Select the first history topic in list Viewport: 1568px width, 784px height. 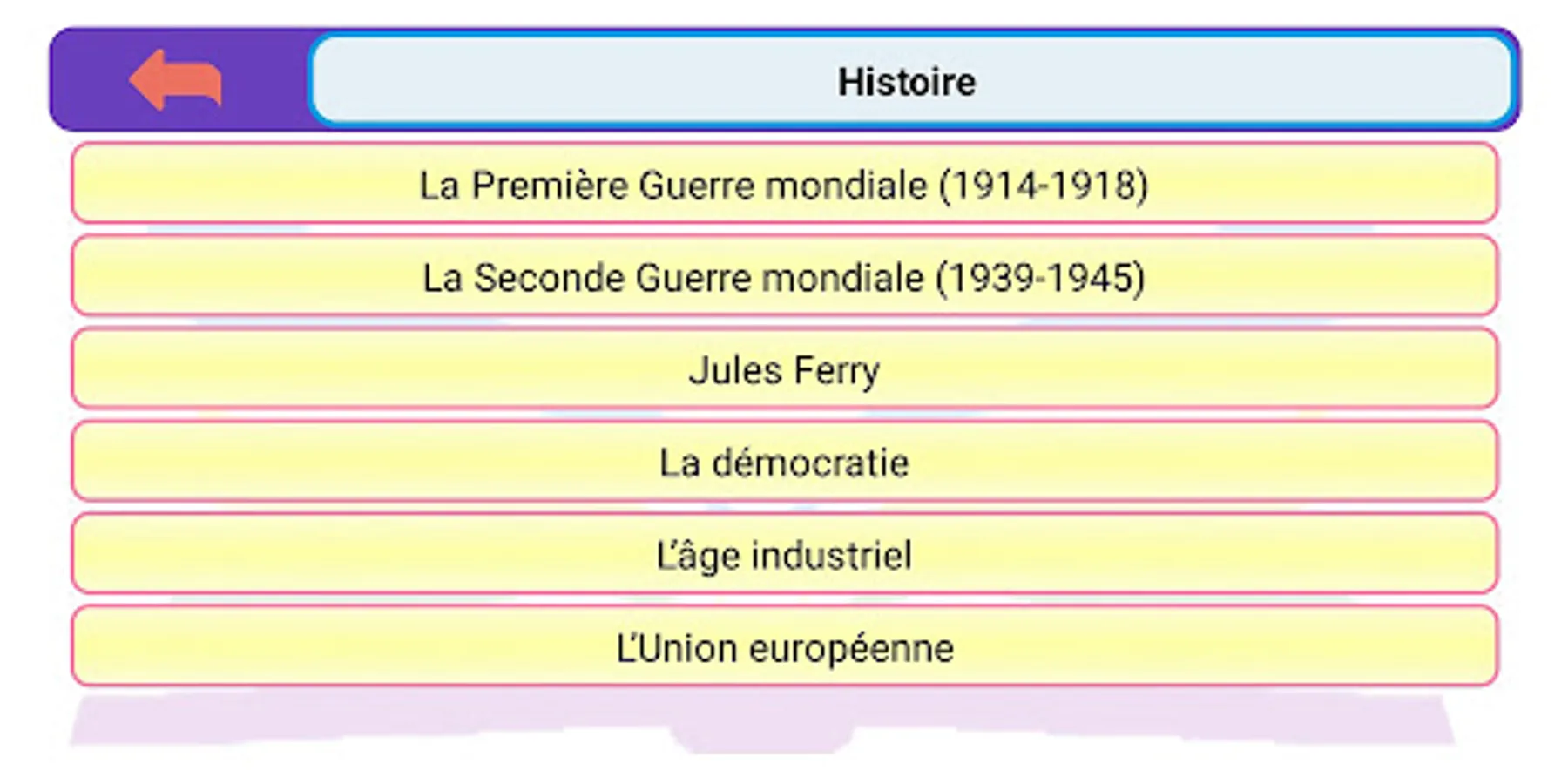point(784,185)
